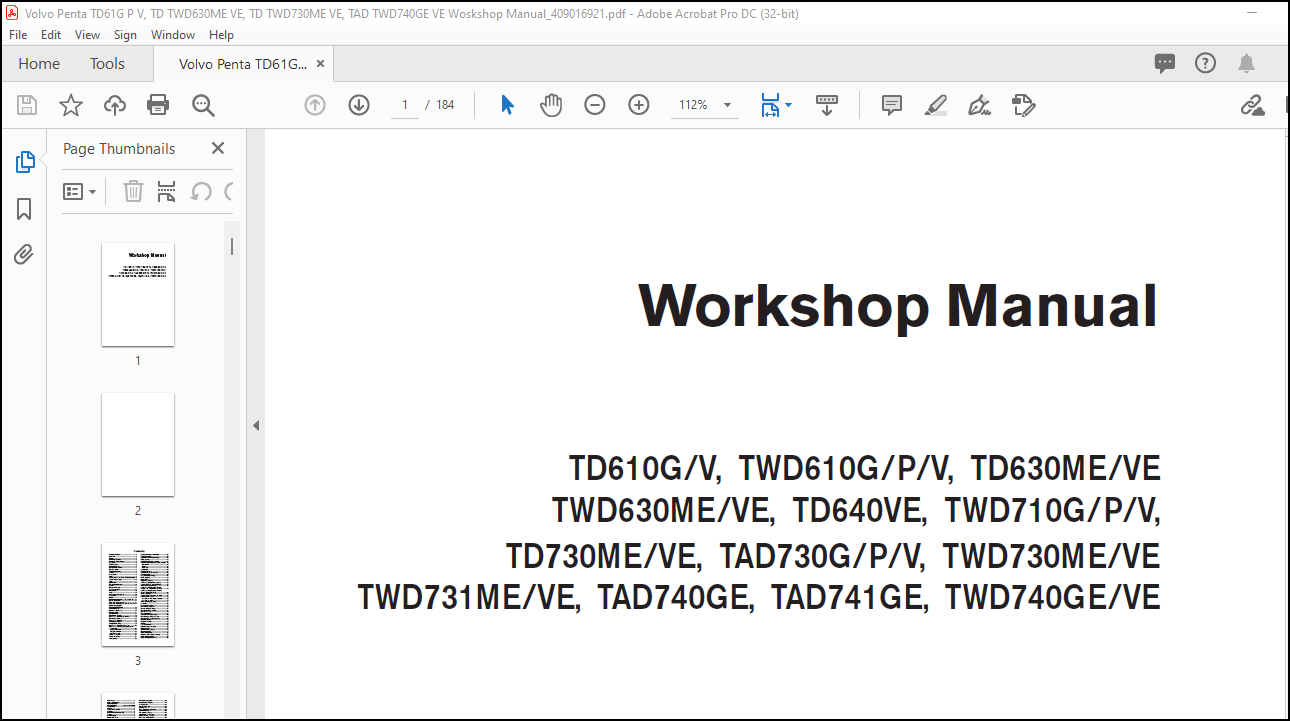The width and height of the screenshot is (1290, 721).
Task: Close the Page Thumbnails panel
Action: [x=218, y=148]
